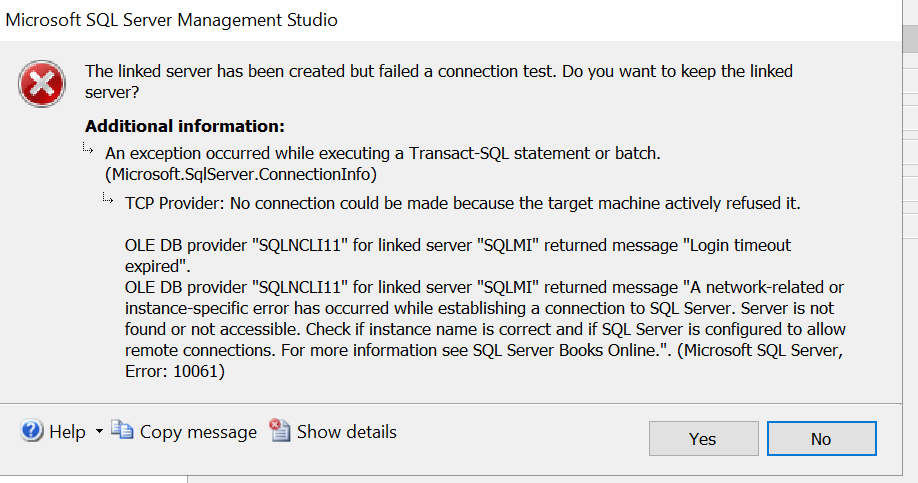Click the "Copy message" text link
Image resolution: width=918 pixels, height=483 pixels.
click(198, 432)
